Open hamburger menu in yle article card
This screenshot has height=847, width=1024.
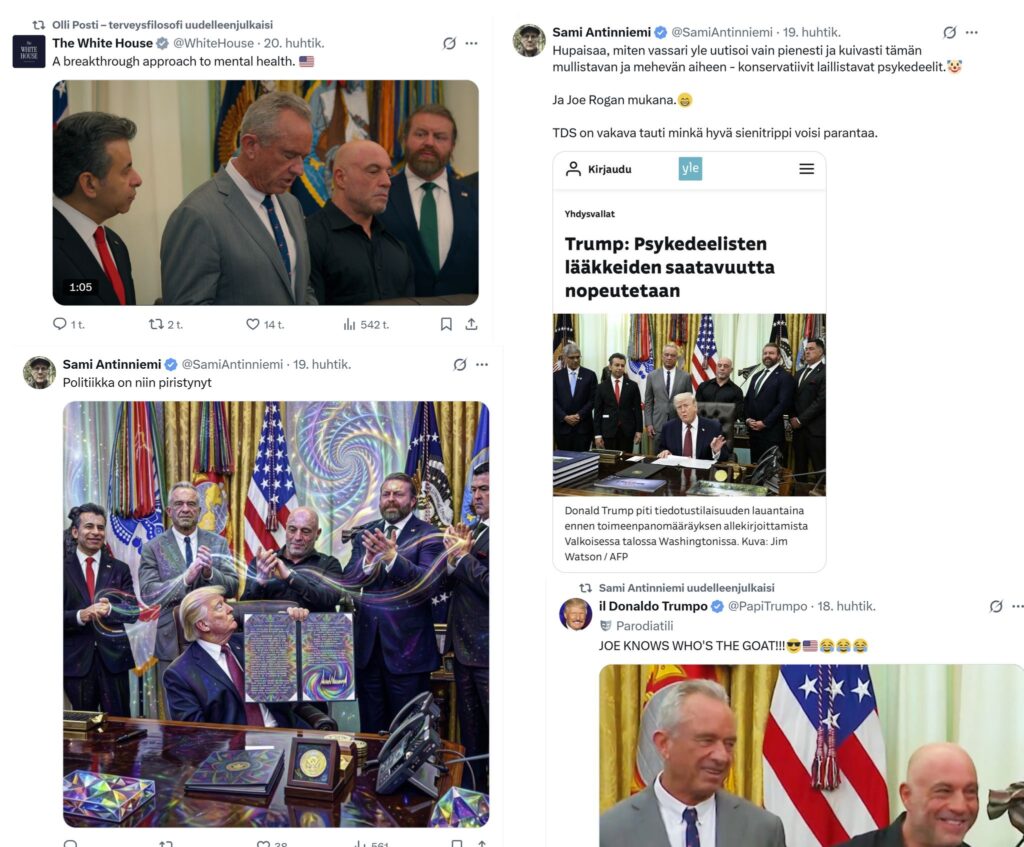[807, 169]
